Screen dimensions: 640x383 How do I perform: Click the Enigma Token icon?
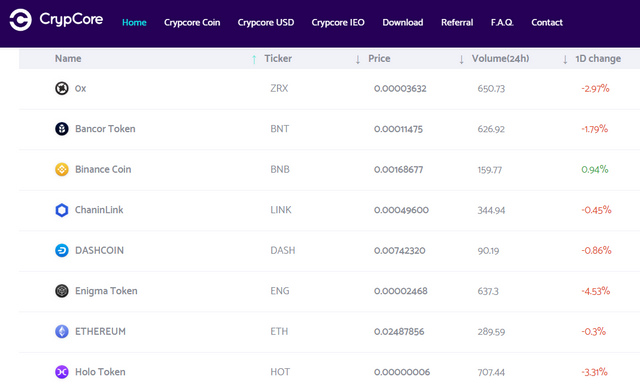[62, 291]
